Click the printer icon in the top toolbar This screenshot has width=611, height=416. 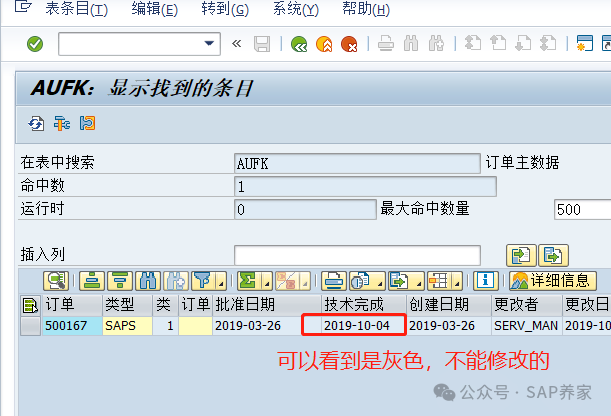tap(386, 44)
